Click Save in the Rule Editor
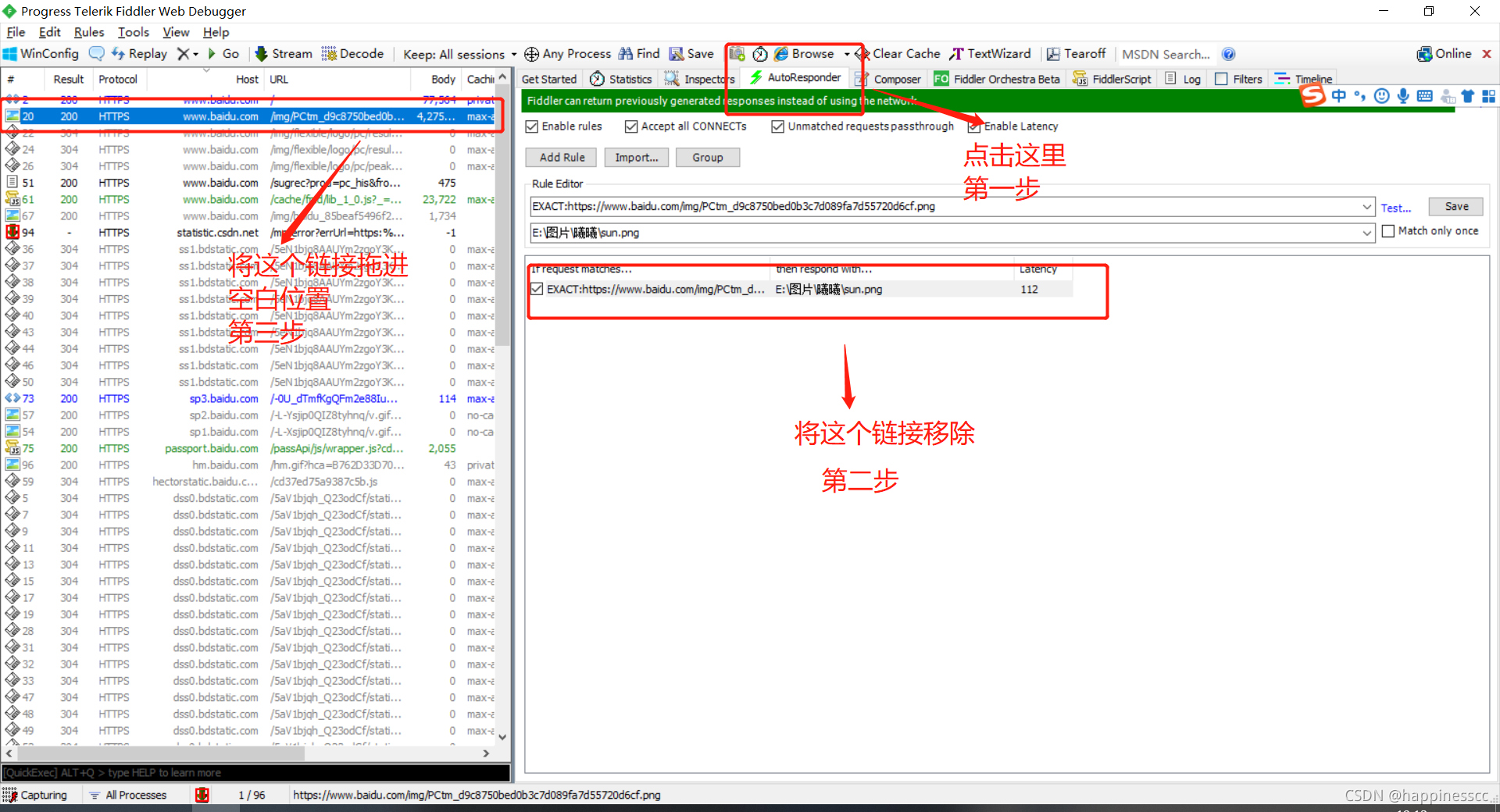The height and width of the screenshot is (812, 1500). [x=1456, y=206]
